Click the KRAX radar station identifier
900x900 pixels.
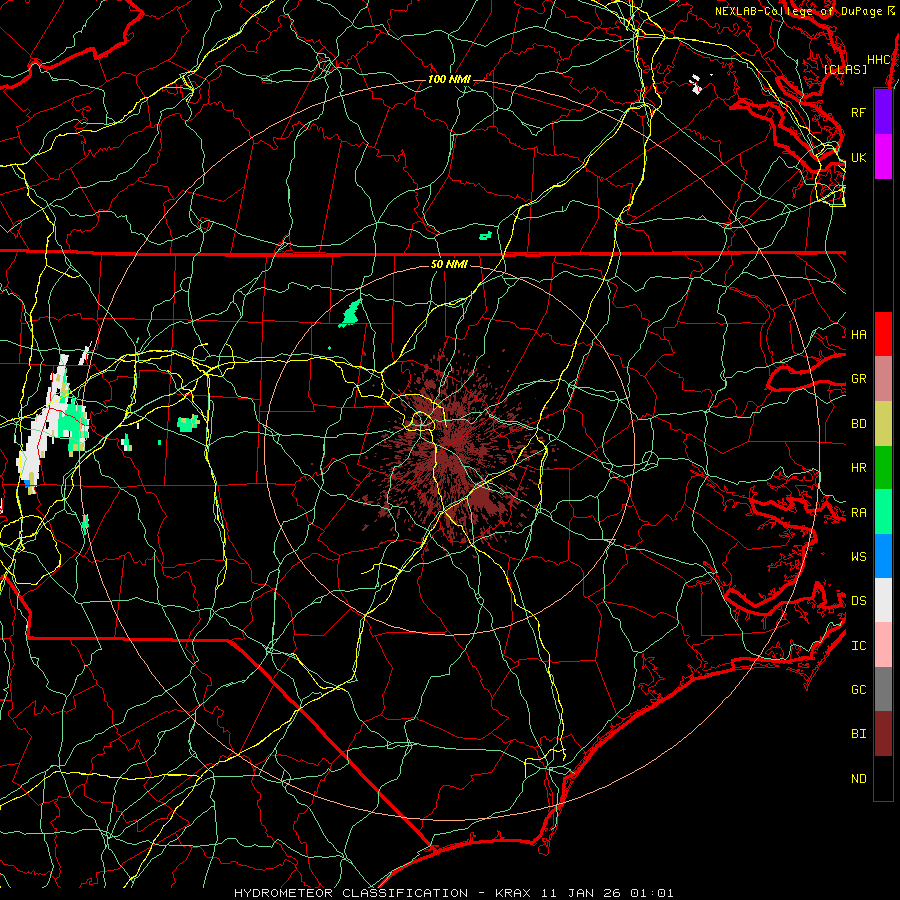tap(513, 893)
